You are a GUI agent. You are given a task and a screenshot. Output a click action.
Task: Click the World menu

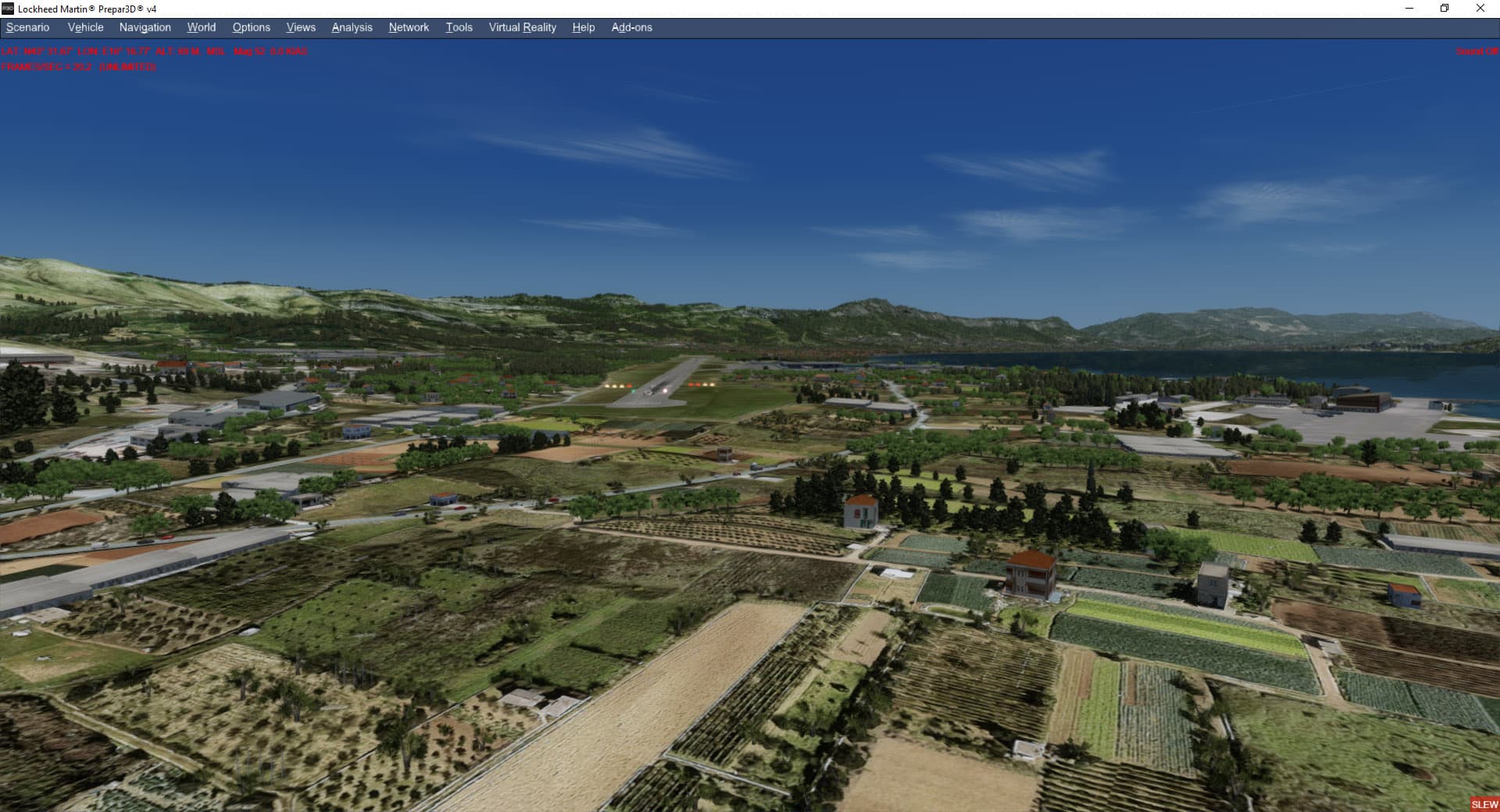click(x=201, y=27)
